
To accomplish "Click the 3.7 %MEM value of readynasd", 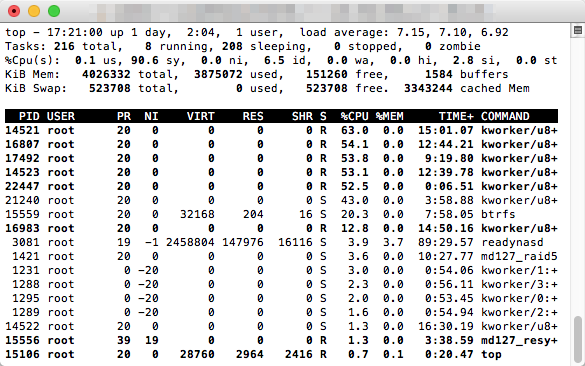I will point(393,243).
